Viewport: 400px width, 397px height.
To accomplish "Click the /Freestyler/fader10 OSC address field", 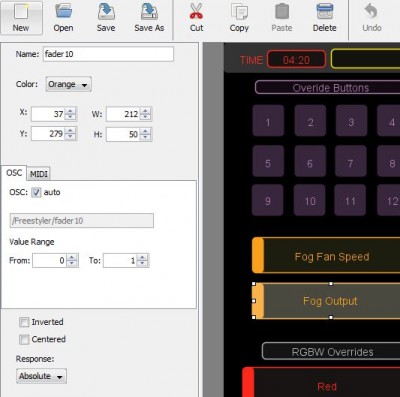I will (82, 221).
